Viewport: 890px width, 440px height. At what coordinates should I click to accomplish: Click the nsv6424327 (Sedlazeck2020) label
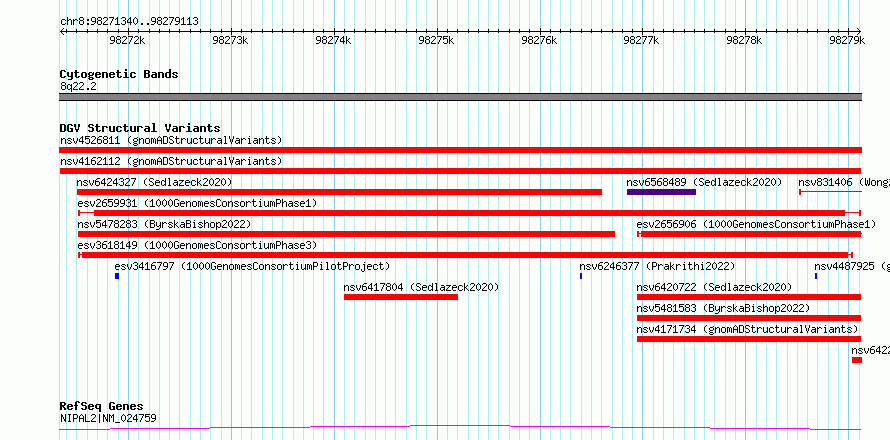[x=154, y=182]
